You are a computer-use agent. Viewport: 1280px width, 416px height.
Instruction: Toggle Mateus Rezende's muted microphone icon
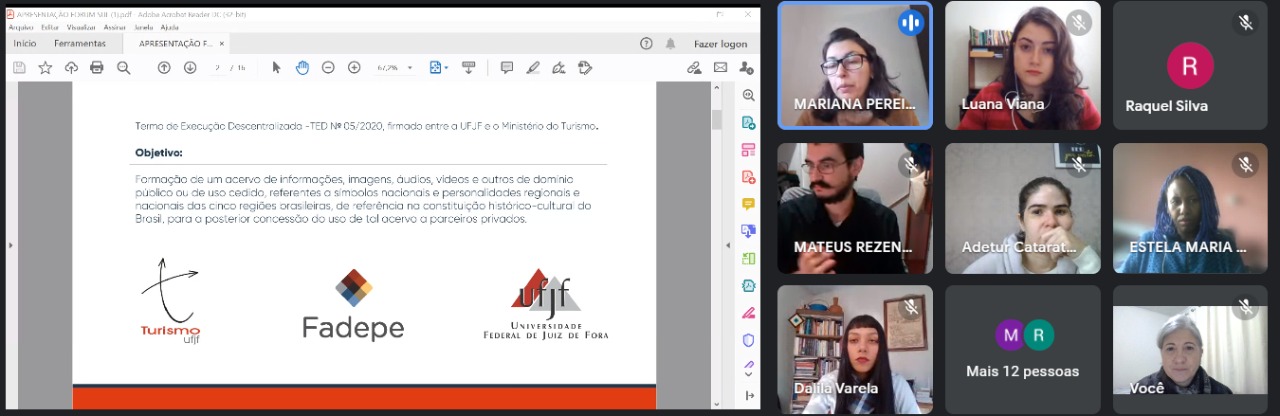[911, 164]
